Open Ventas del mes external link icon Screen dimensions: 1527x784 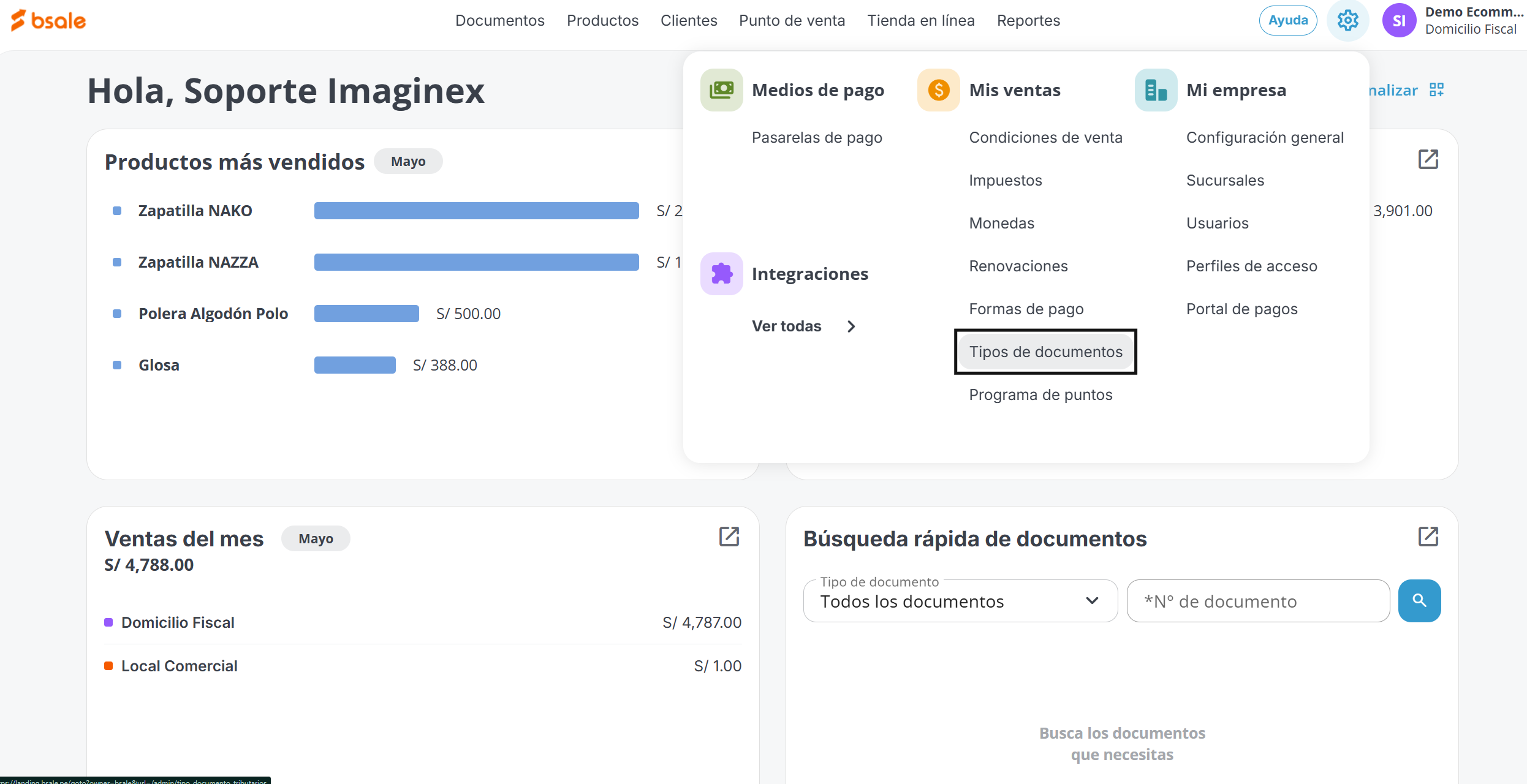click(729, 537)
